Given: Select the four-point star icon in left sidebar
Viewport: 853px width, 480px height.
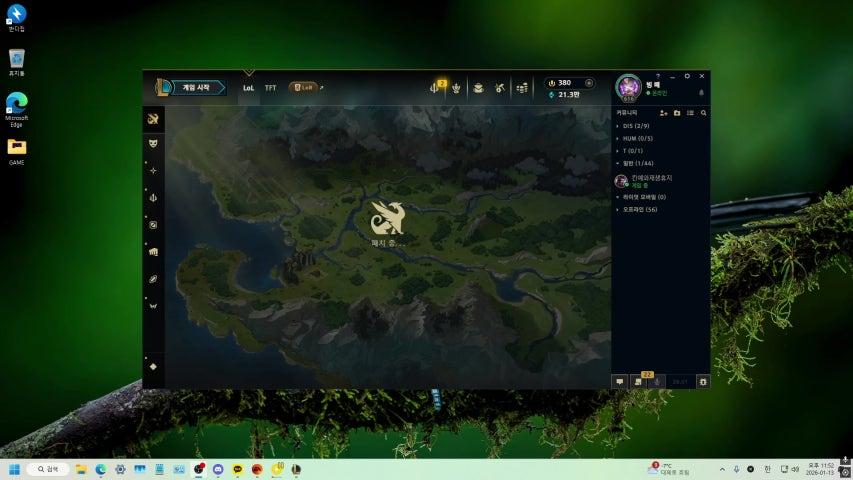Looking at the screenshot, I should (x=153, y=170).
